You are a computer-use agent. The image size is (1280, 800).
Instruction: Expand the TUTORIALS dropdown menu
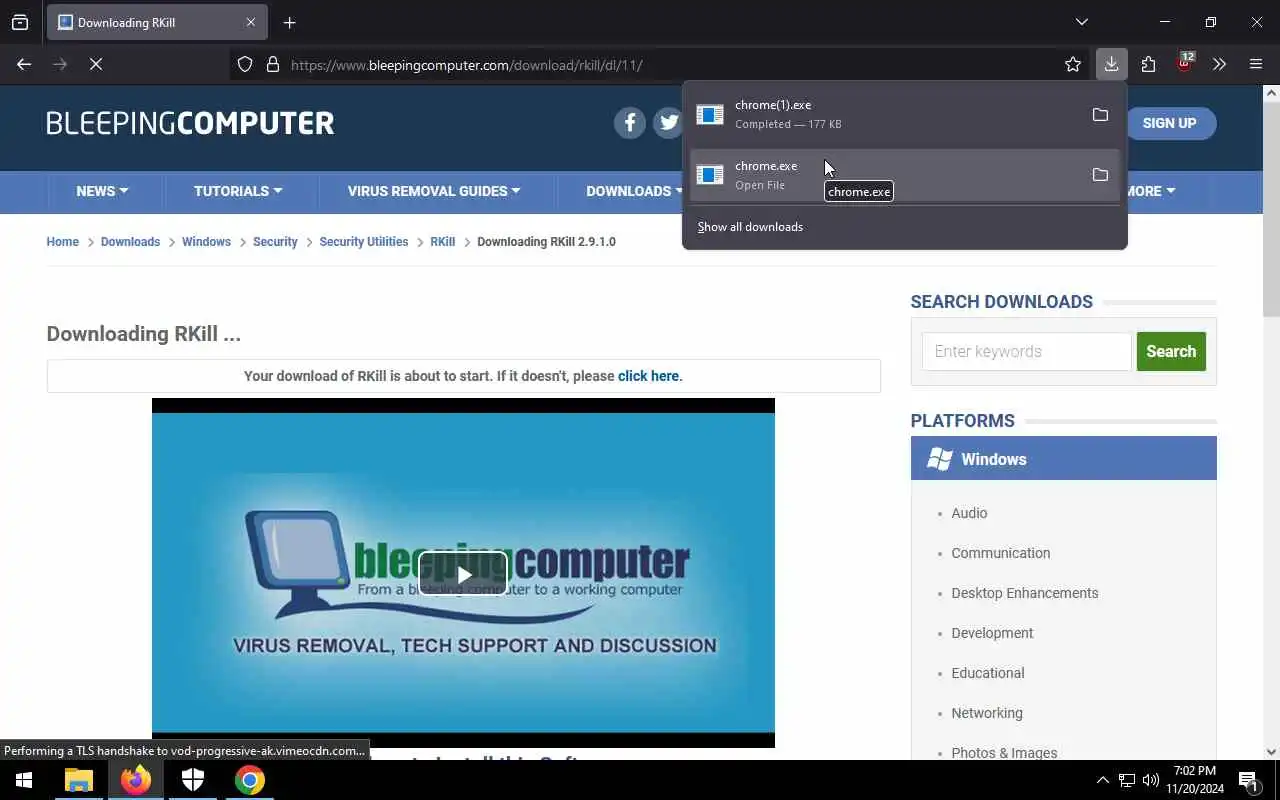(x=238, y=191)
